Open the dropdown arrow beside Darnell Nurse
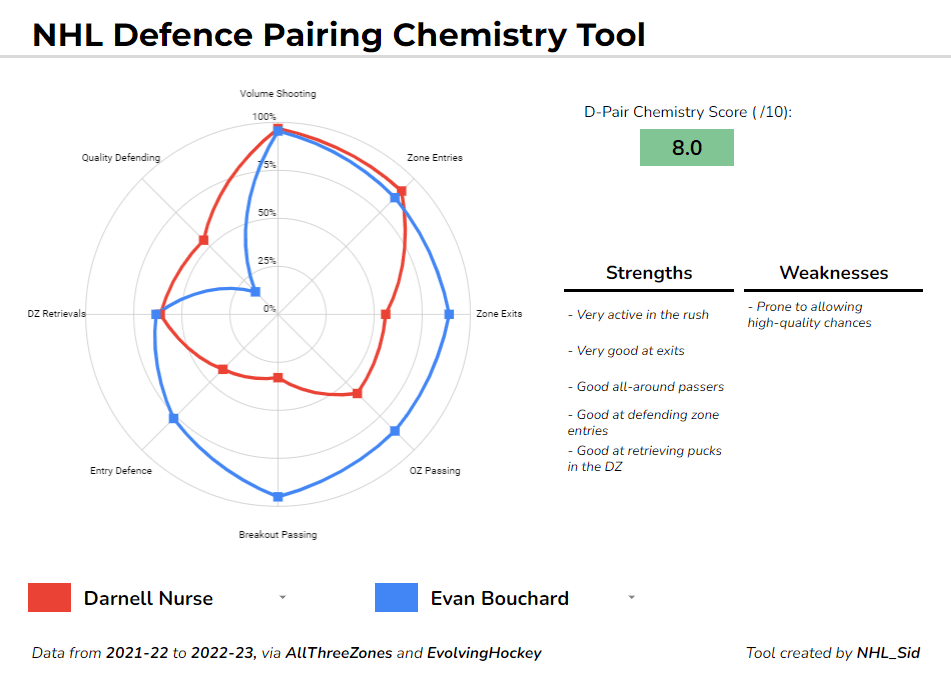This screenshot has height=681, width=951. 282,598
